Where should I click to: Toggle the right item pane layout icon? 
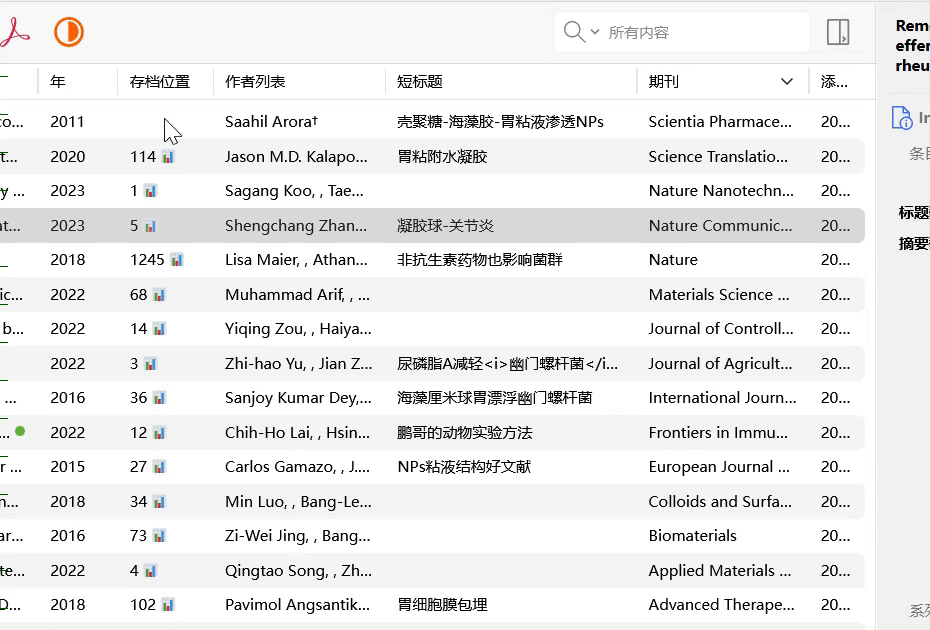838,32
